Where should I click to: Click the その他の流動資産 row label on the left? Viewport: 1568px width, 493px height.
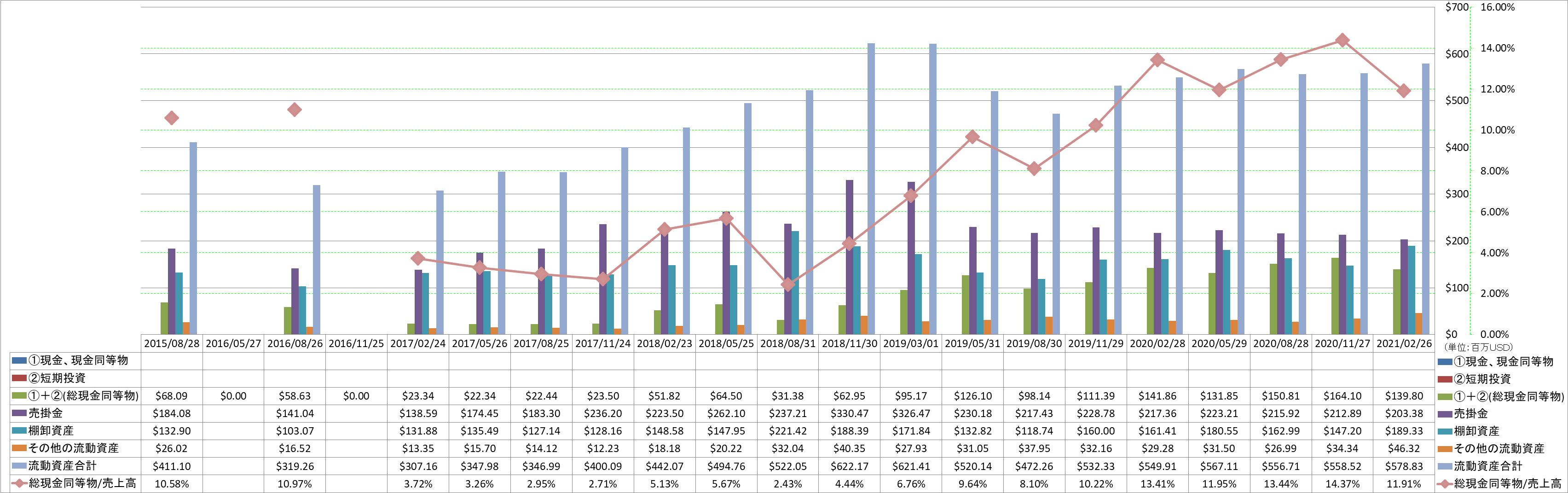pos(74,448)
